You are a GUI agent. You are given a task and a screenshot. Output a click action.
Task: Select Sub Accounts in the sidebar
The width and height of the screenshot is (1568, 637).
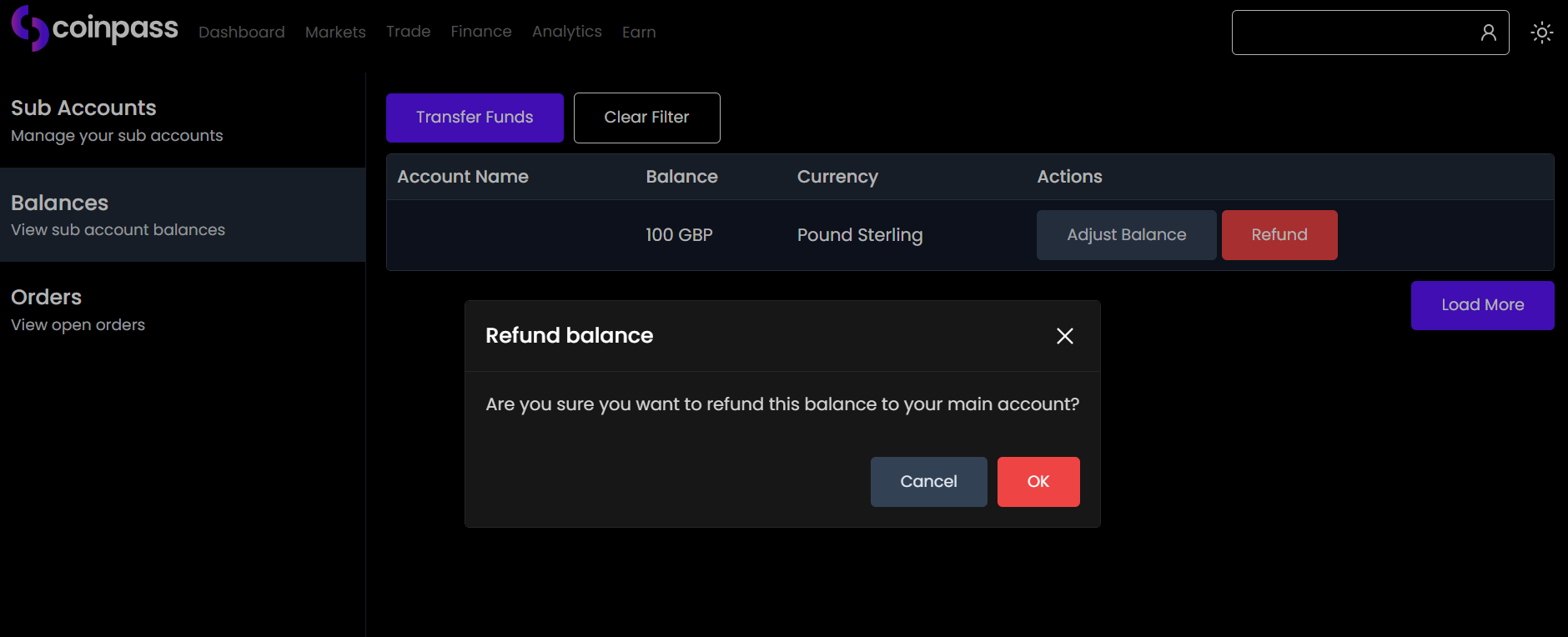pyautogui.click(x=83, y=108)
